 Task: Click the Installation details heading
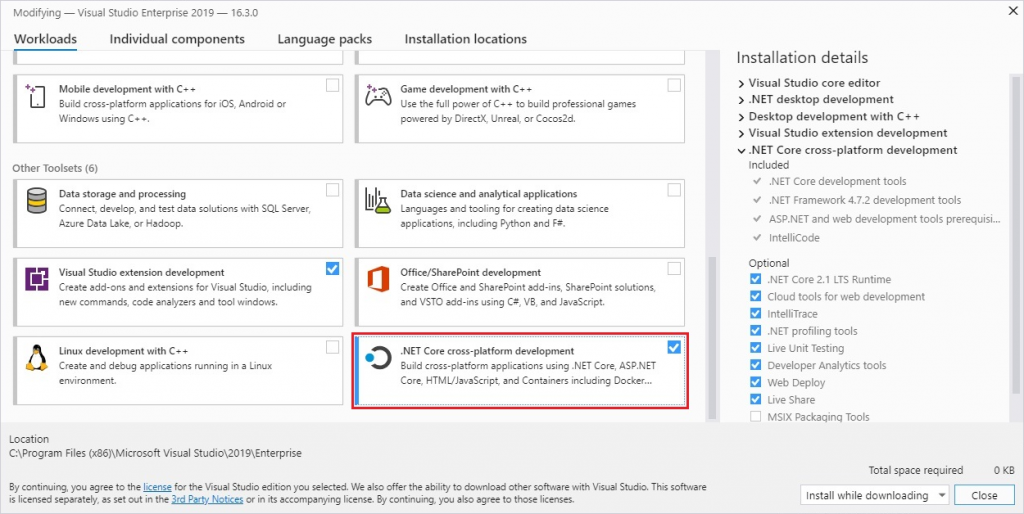[x=802, y=57]
